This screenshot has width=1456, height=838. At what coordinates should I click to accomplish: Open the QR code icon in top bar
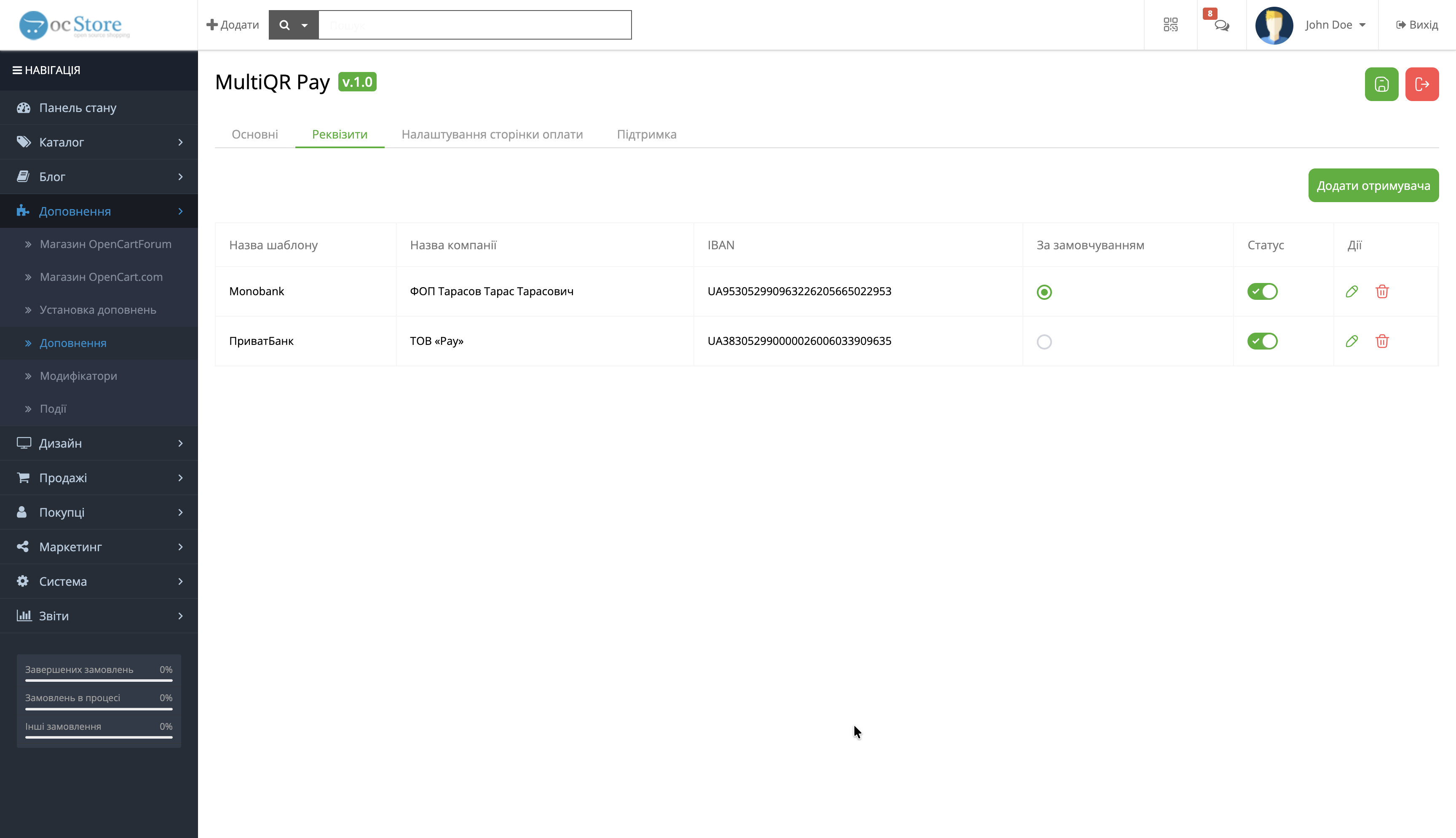[1170, 25]
